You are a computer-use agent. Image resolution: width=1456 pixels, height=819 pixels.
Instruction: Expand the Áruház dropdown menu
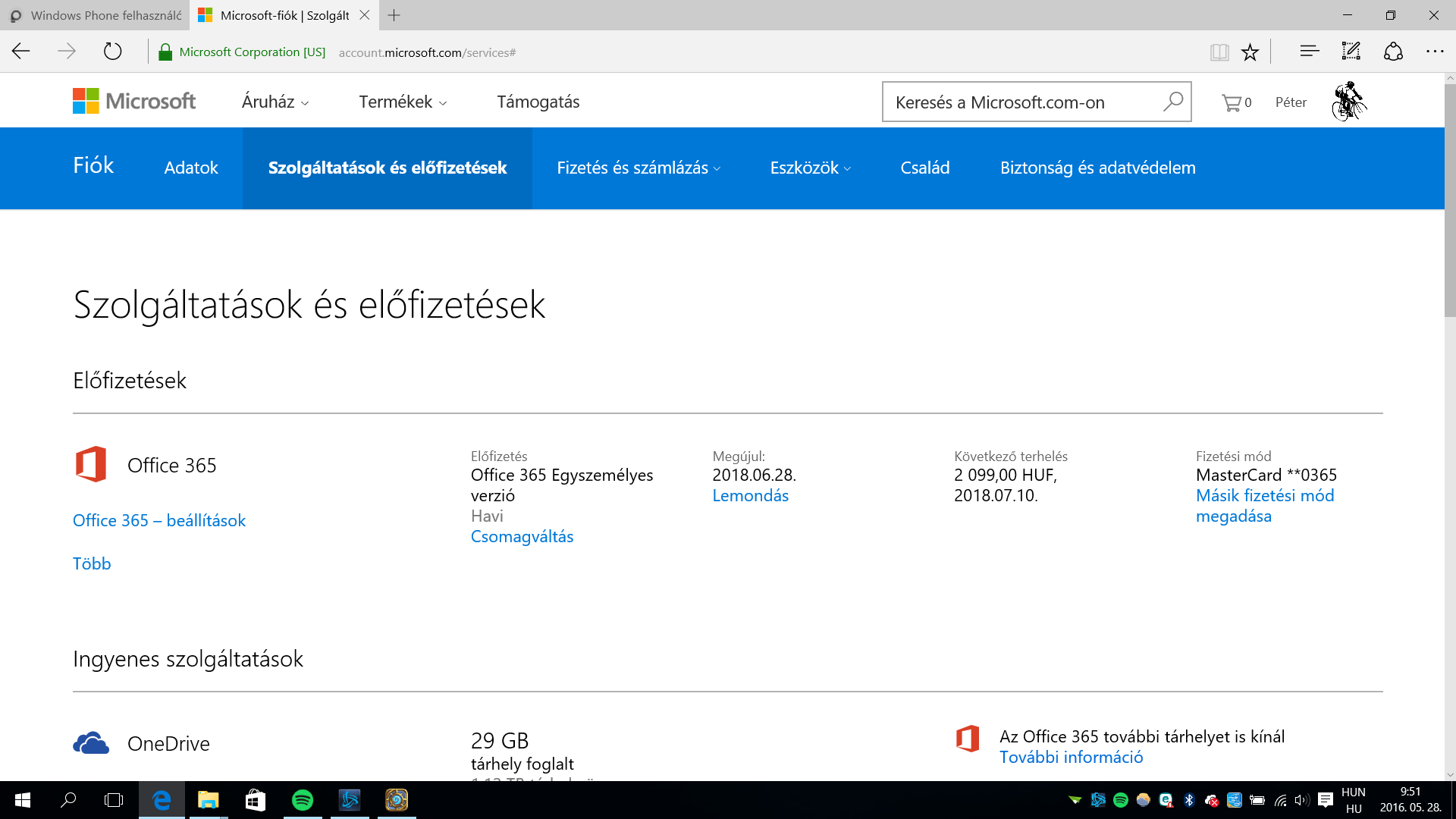click(x=275, y=102)
